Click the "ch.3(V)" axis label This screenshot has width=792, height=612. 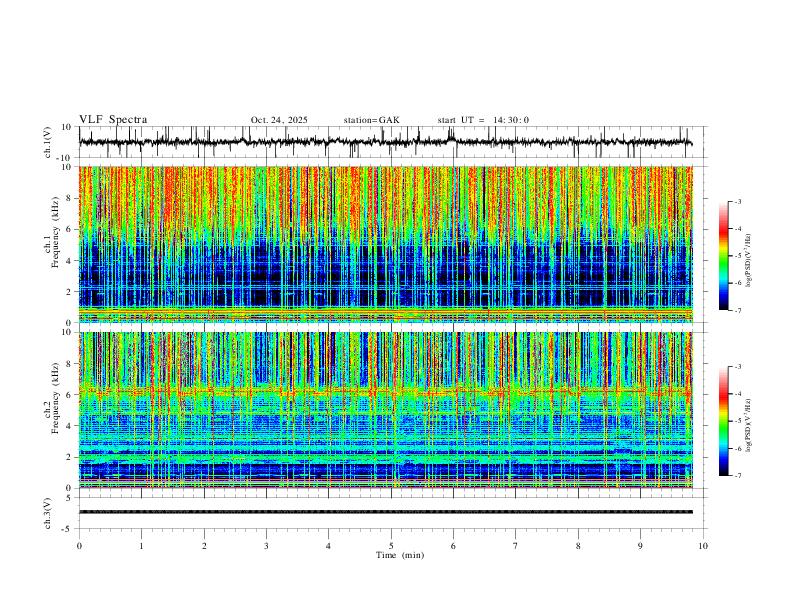click(x=48, y=513)
